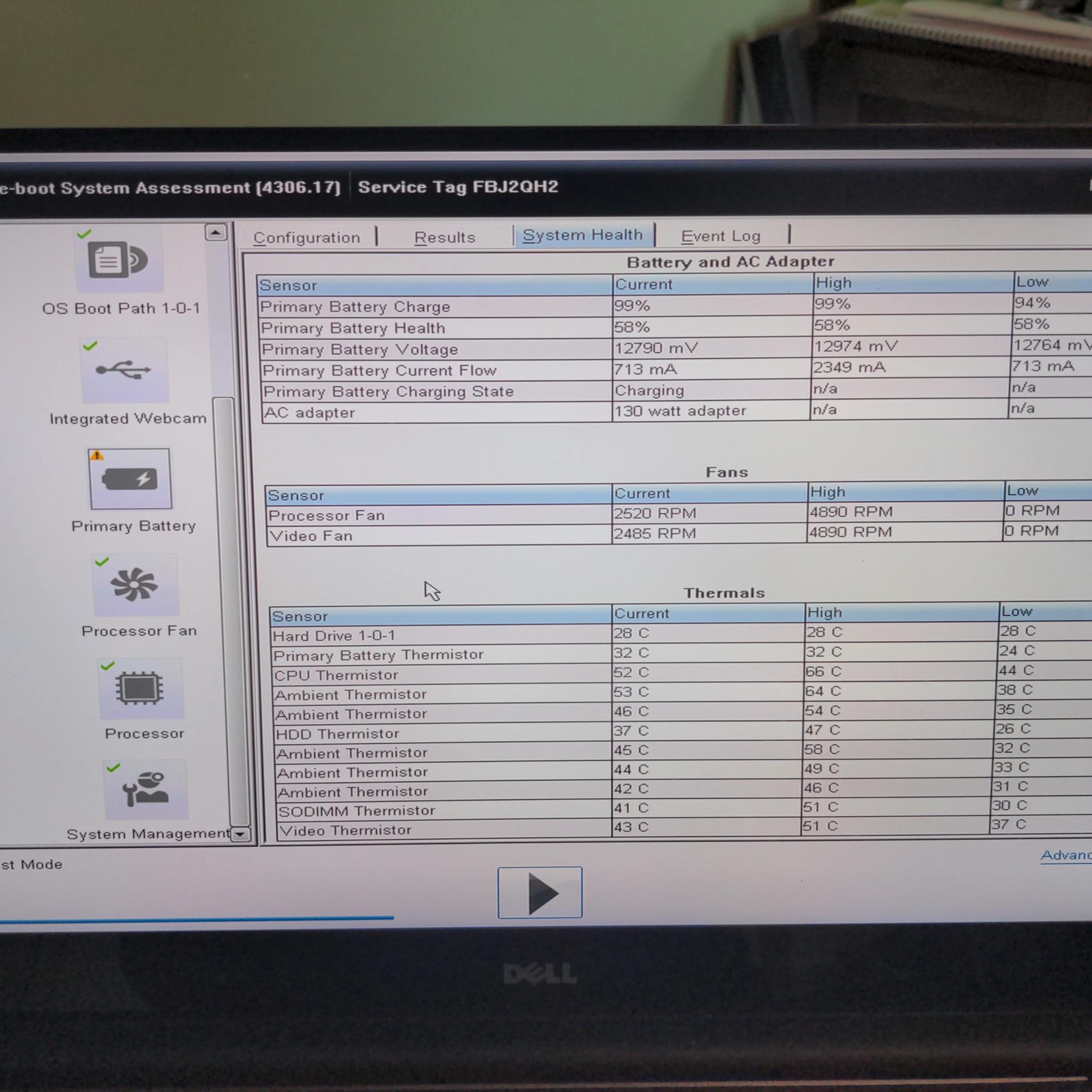
Task: Click the Battery and AC Adapter section heading
Action: point(730,262)
